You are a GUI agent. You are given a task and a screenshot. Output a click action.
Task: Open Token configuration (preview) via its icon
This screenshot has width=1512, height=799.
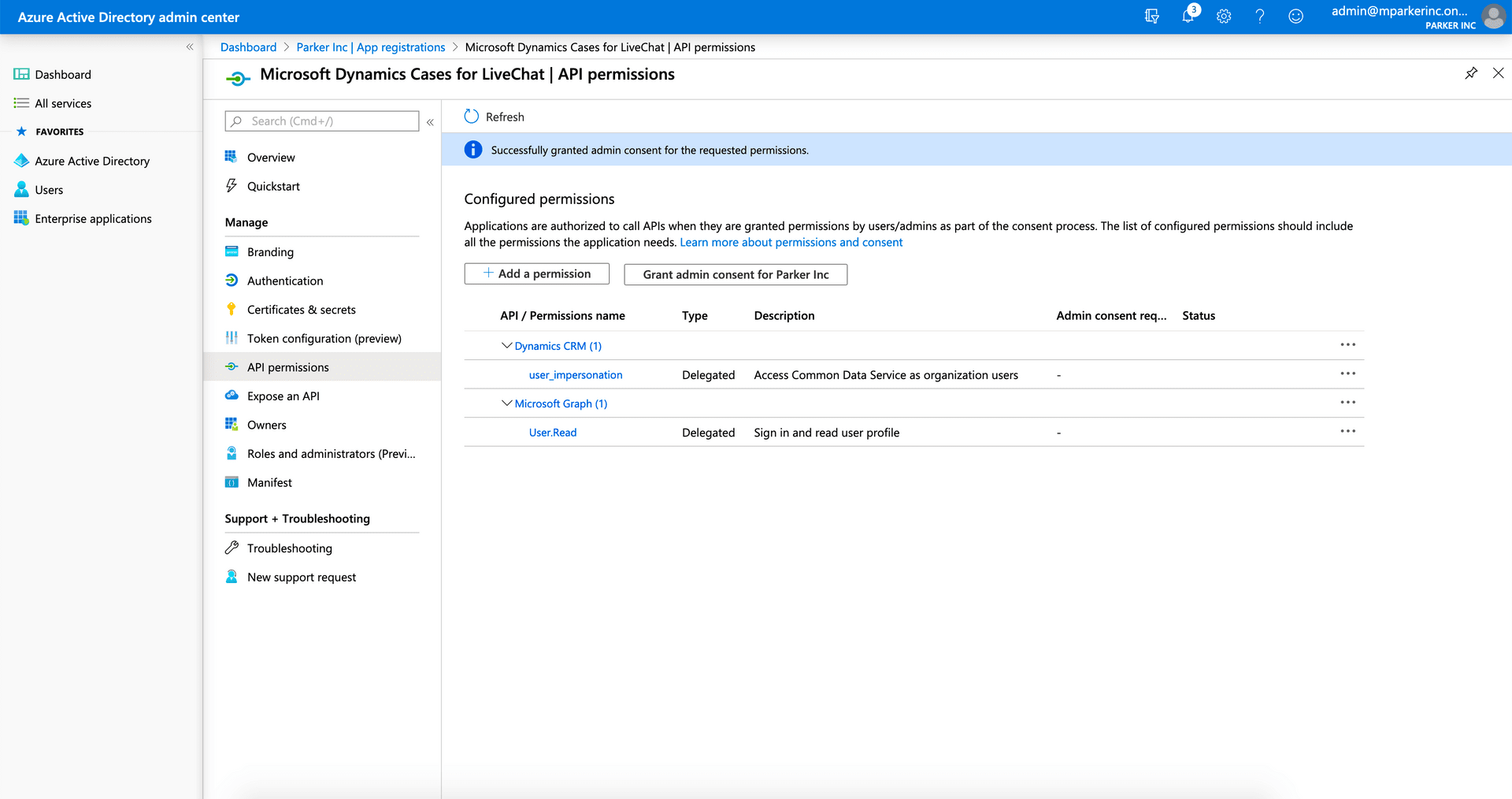click(x=232, y=338)
